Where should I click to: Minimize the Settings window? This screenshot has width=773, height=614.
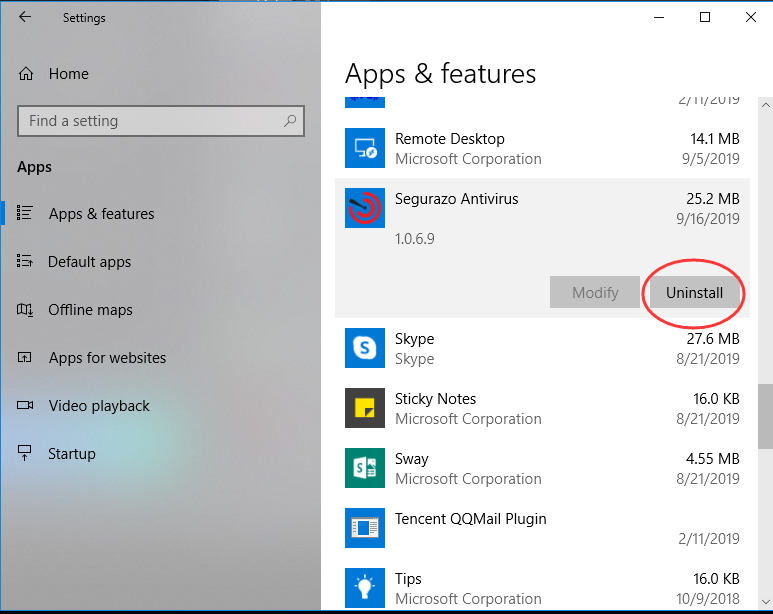[x=659, y=17]
